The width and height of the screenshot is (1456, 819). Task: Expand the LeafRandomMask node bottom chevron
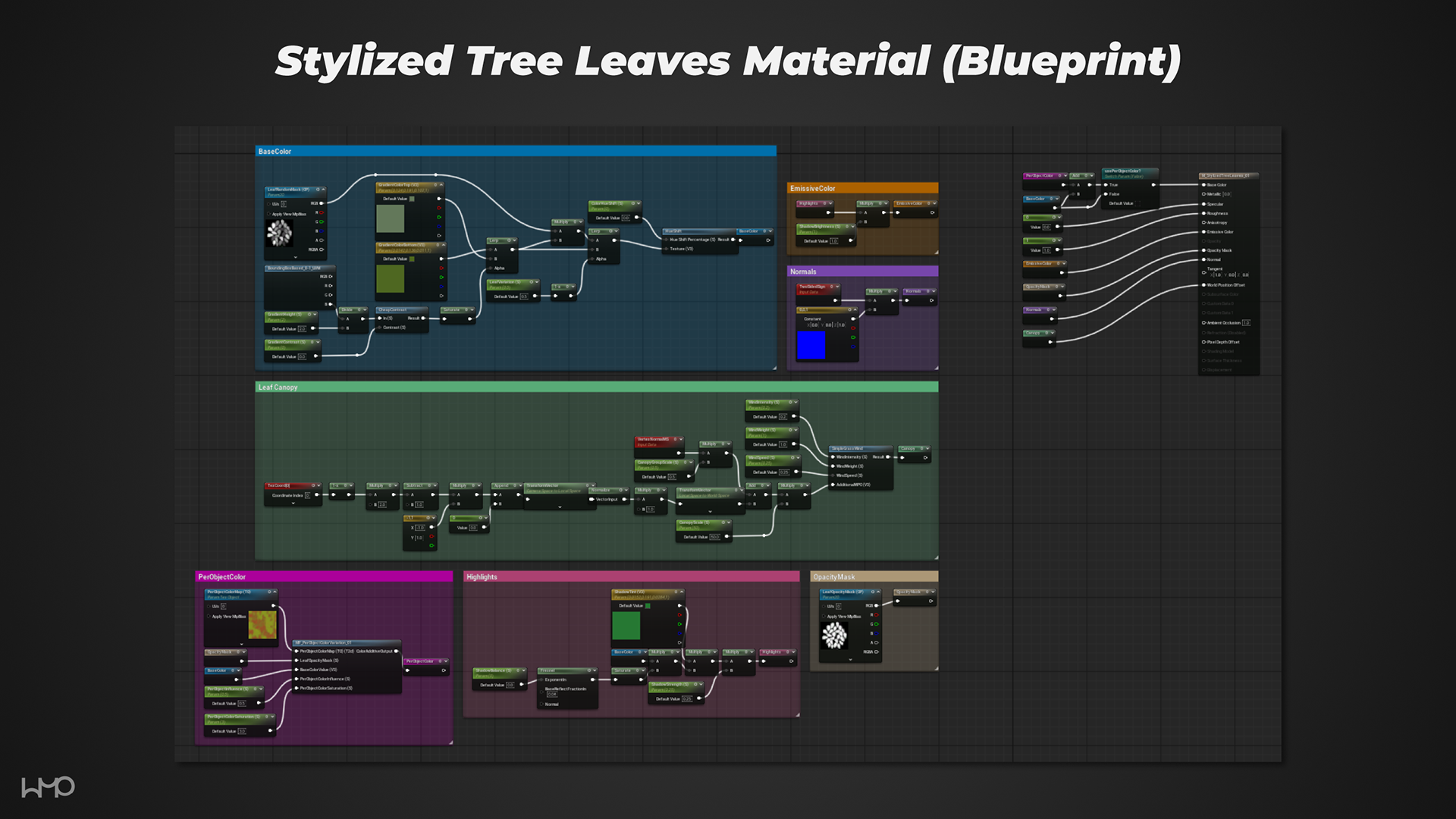(x=296, y=258)
